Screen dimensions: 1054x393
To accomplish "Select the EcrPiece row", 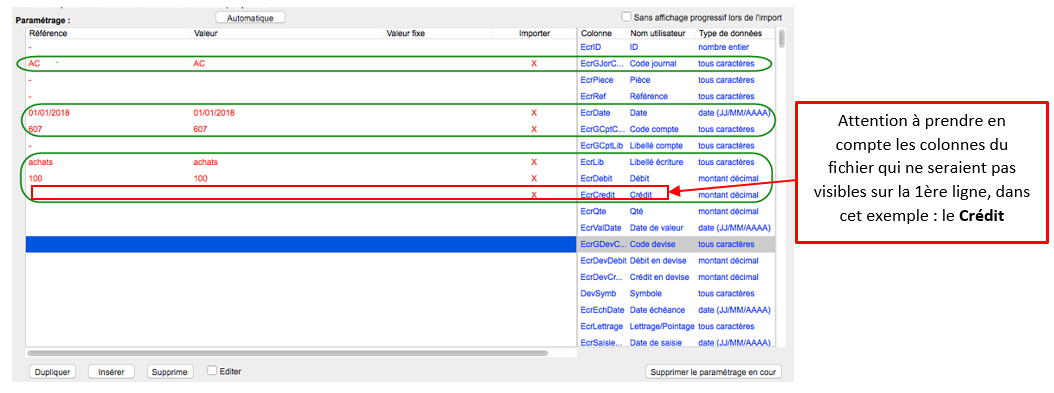I will coord(676,80).
